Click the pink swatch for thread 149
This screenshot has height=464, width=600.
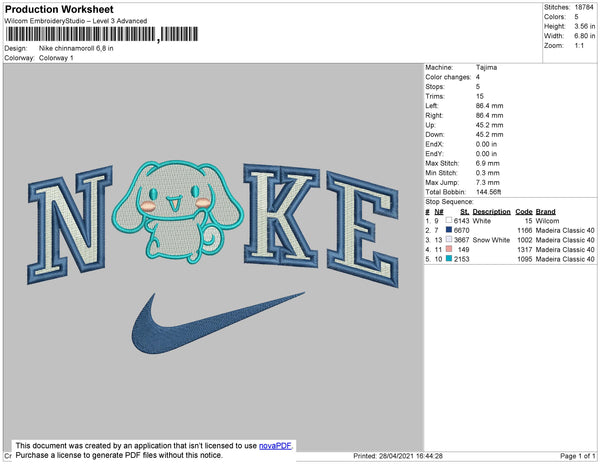click(x=449, y=249)
